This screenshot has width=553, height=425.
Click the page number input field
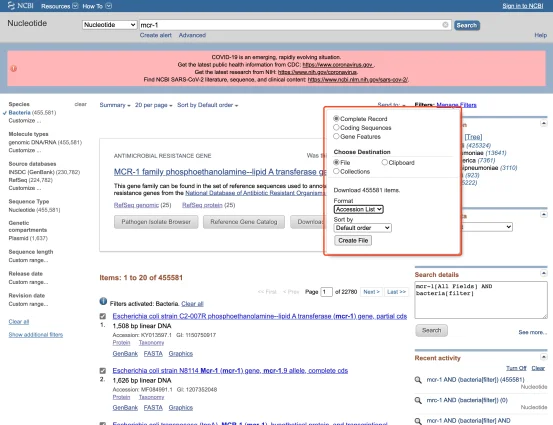click(x=326, y=292)
